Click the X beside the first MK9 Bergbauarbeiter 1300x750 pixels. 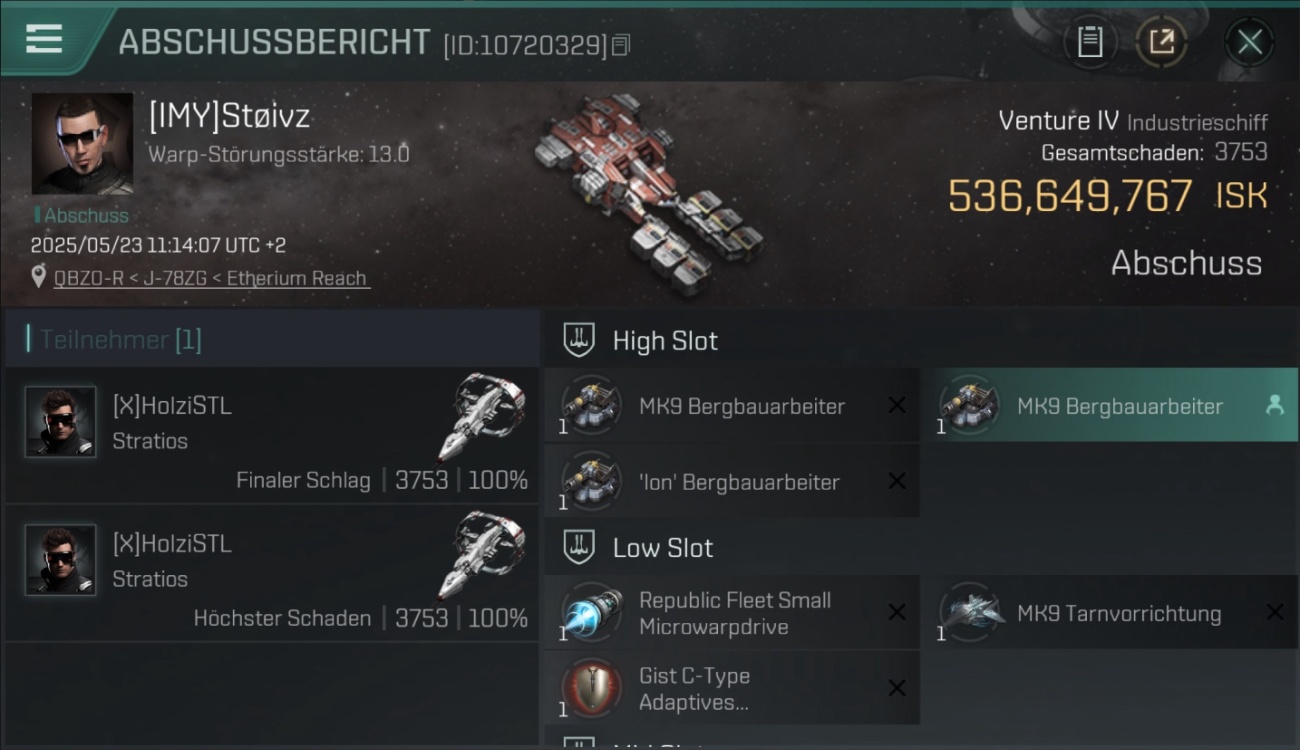click(897, 405)
